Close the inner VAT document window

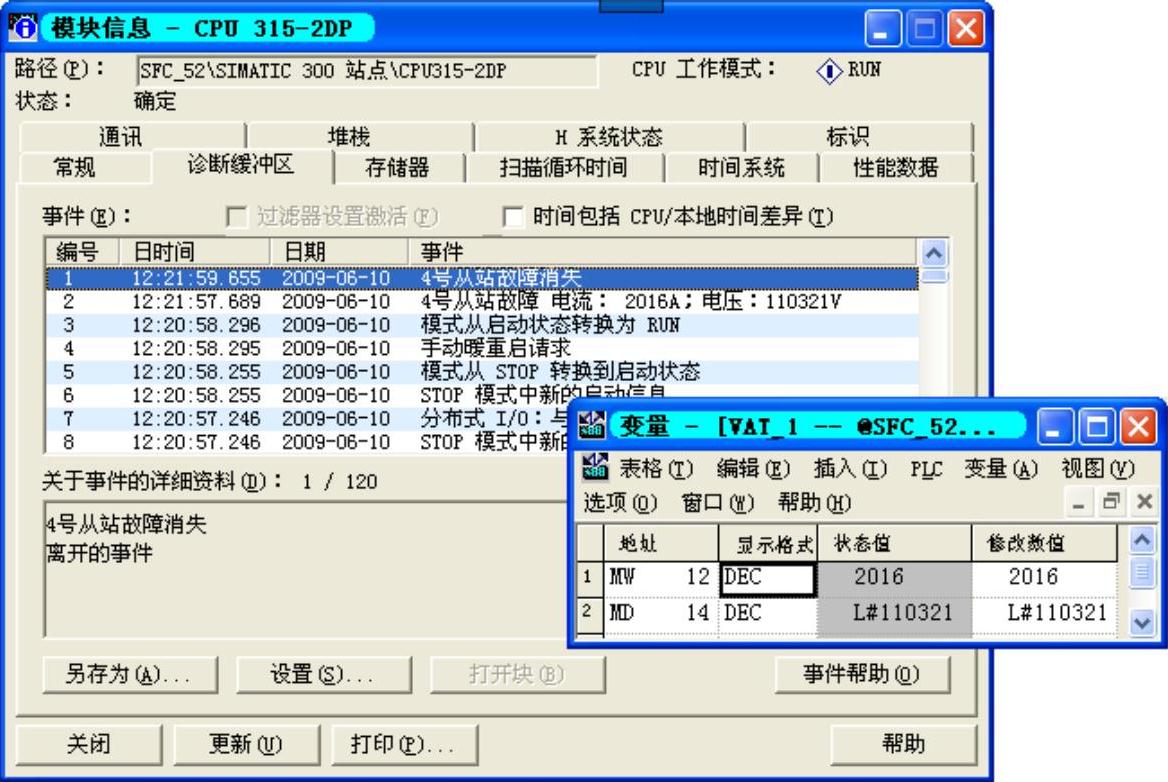(x=1145, y=503)
